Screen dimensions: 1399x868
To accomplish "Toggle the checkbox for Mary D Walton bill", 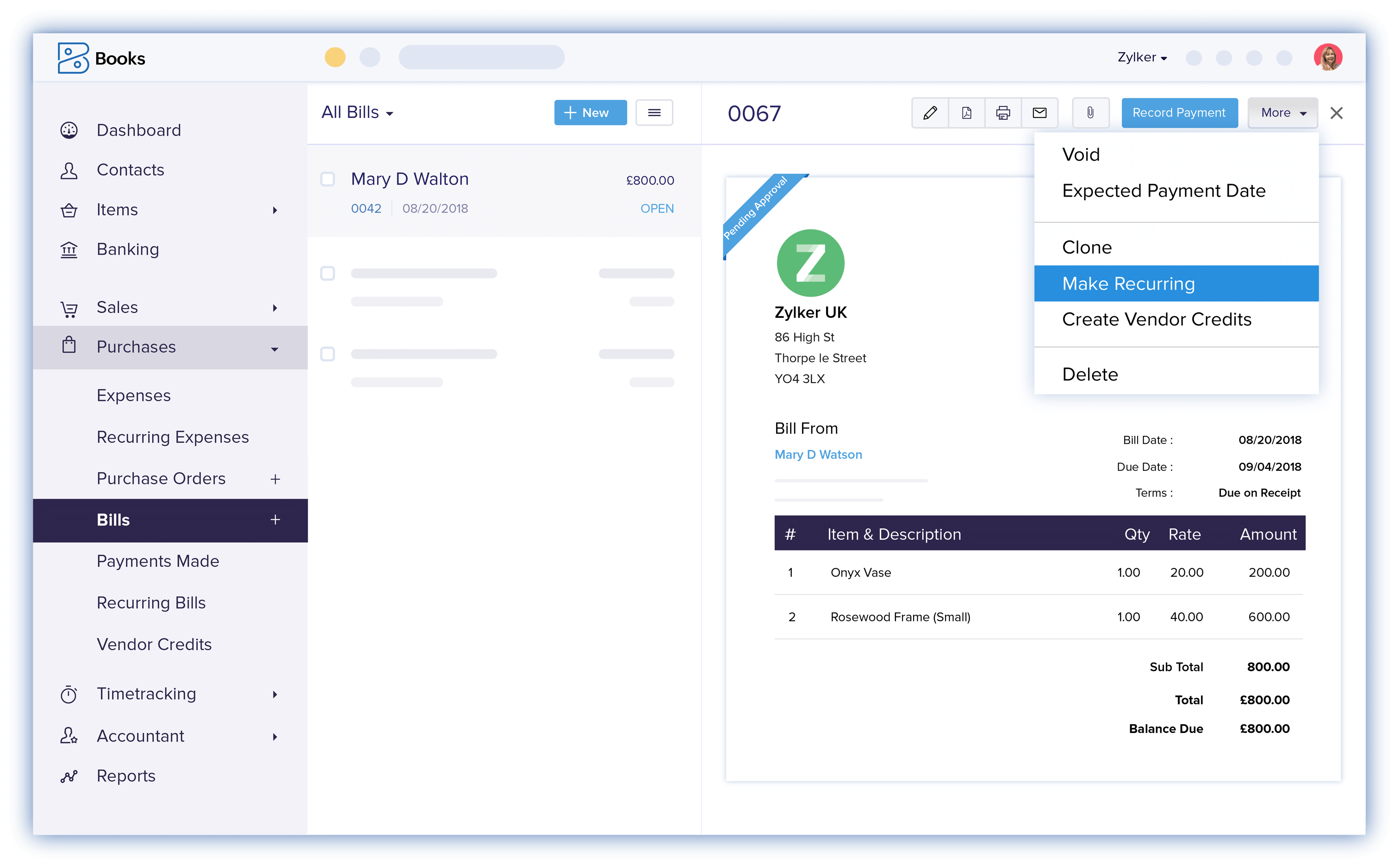I will coord(327,179).
